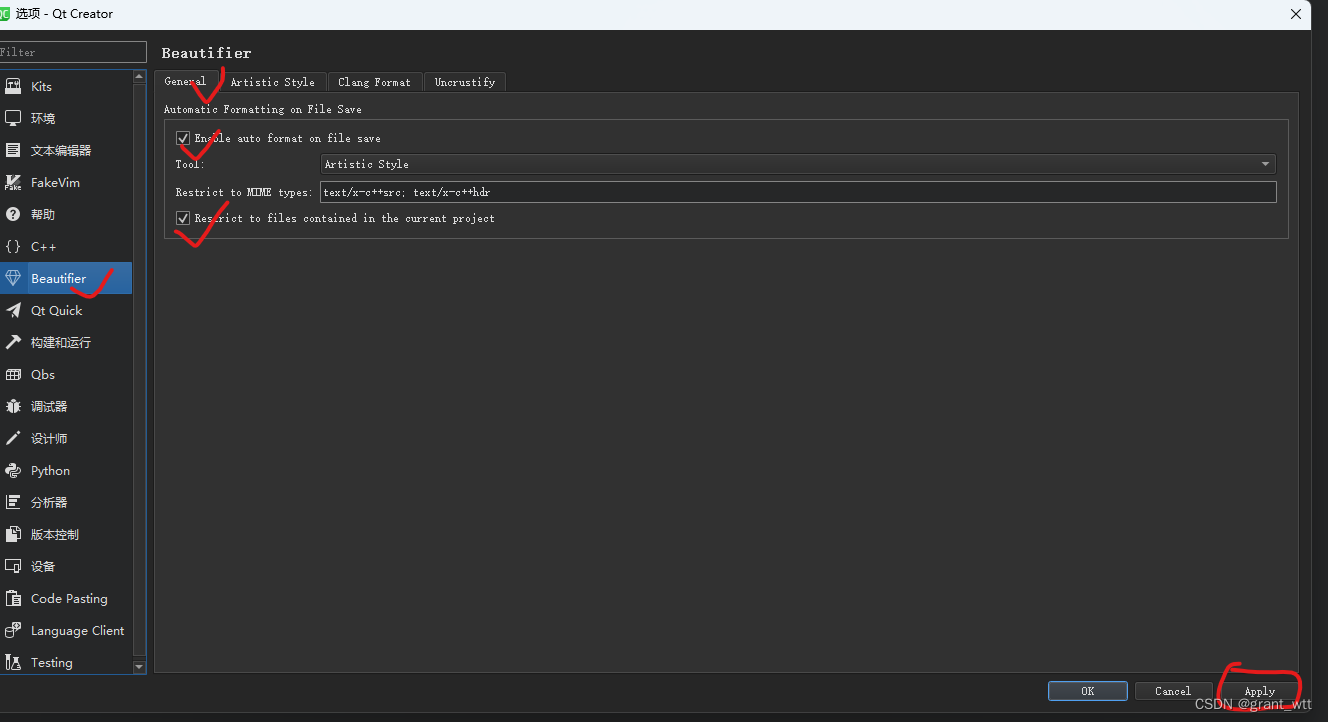Open the 分析器 icon
This screenshot has height=722, width=1328.
(x=13, y=503)
